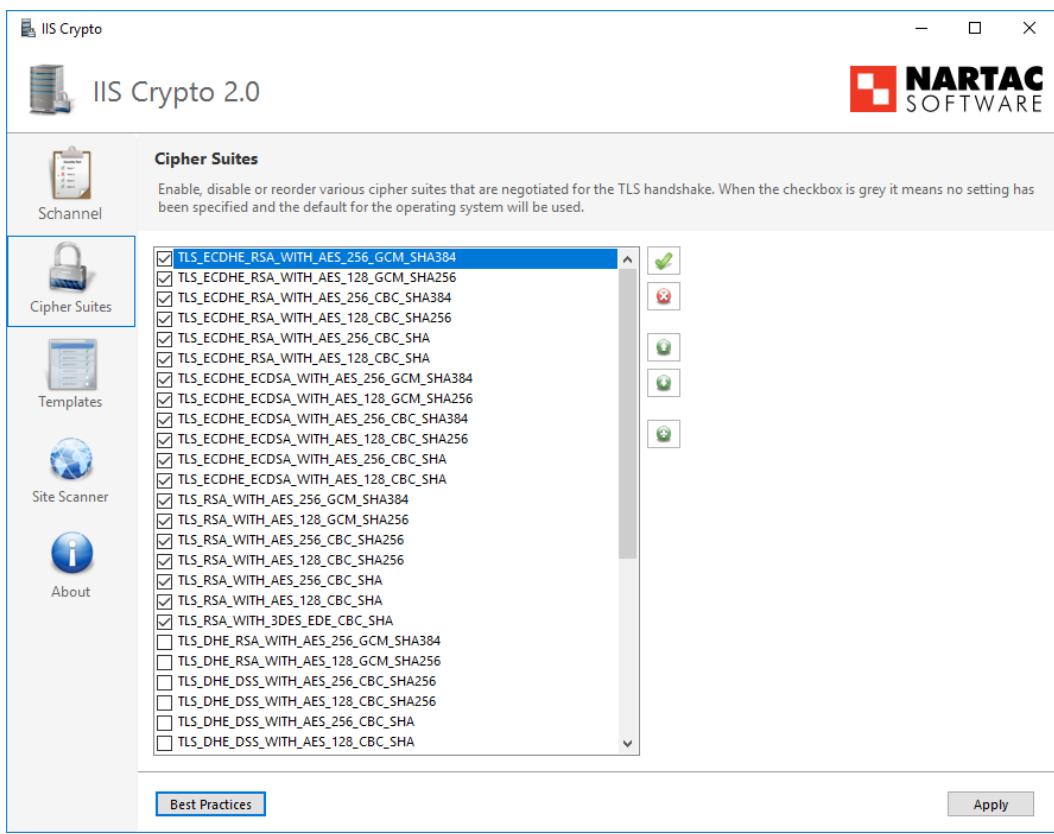The height and width of the screenshot is (834, 1054).
Task: Uncheck TLS_RSA_WITH_AES_128_CBC_SHA256 checkbox
Action: point(164,560)
